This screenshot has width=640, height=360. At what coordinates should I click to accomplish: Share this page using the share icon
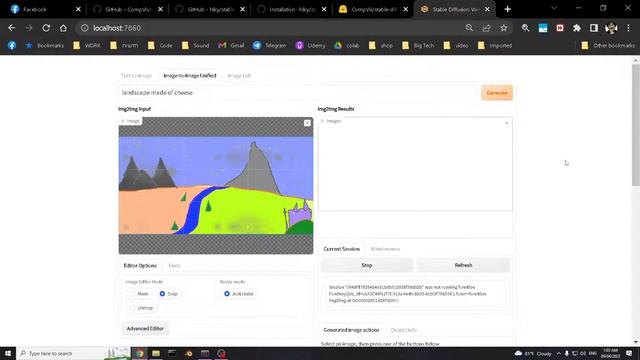pyautogui.click(x=486, y=28)
